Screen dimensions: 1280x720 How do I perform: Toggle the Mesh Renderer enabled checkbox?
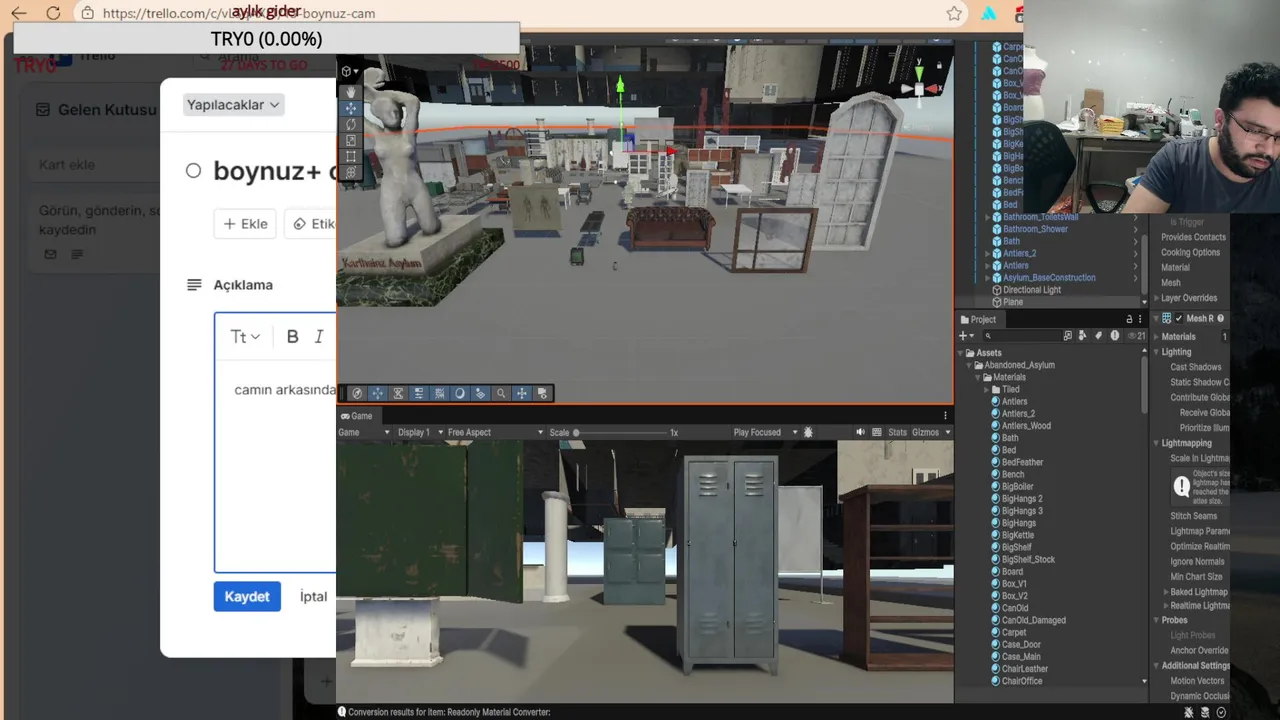pos(1178,319)
